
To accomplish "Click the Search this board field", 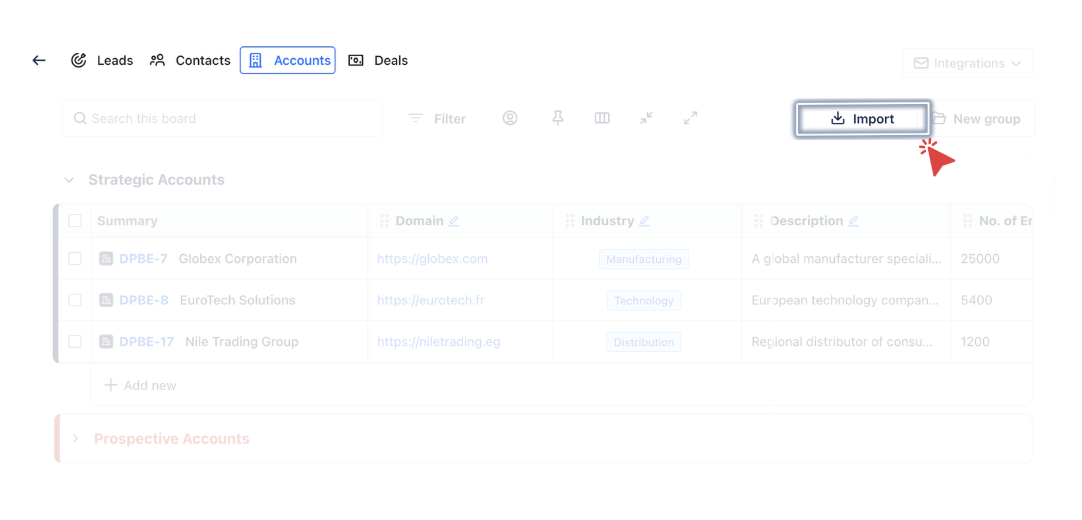I will pyautogui.click(x=222, y=119).
